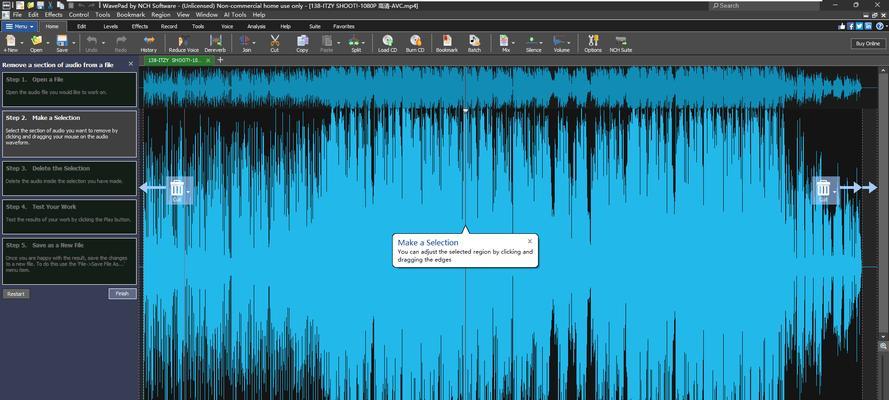Close the 138-ITZY file tab

pyautogui.click(x=208, y=59)
